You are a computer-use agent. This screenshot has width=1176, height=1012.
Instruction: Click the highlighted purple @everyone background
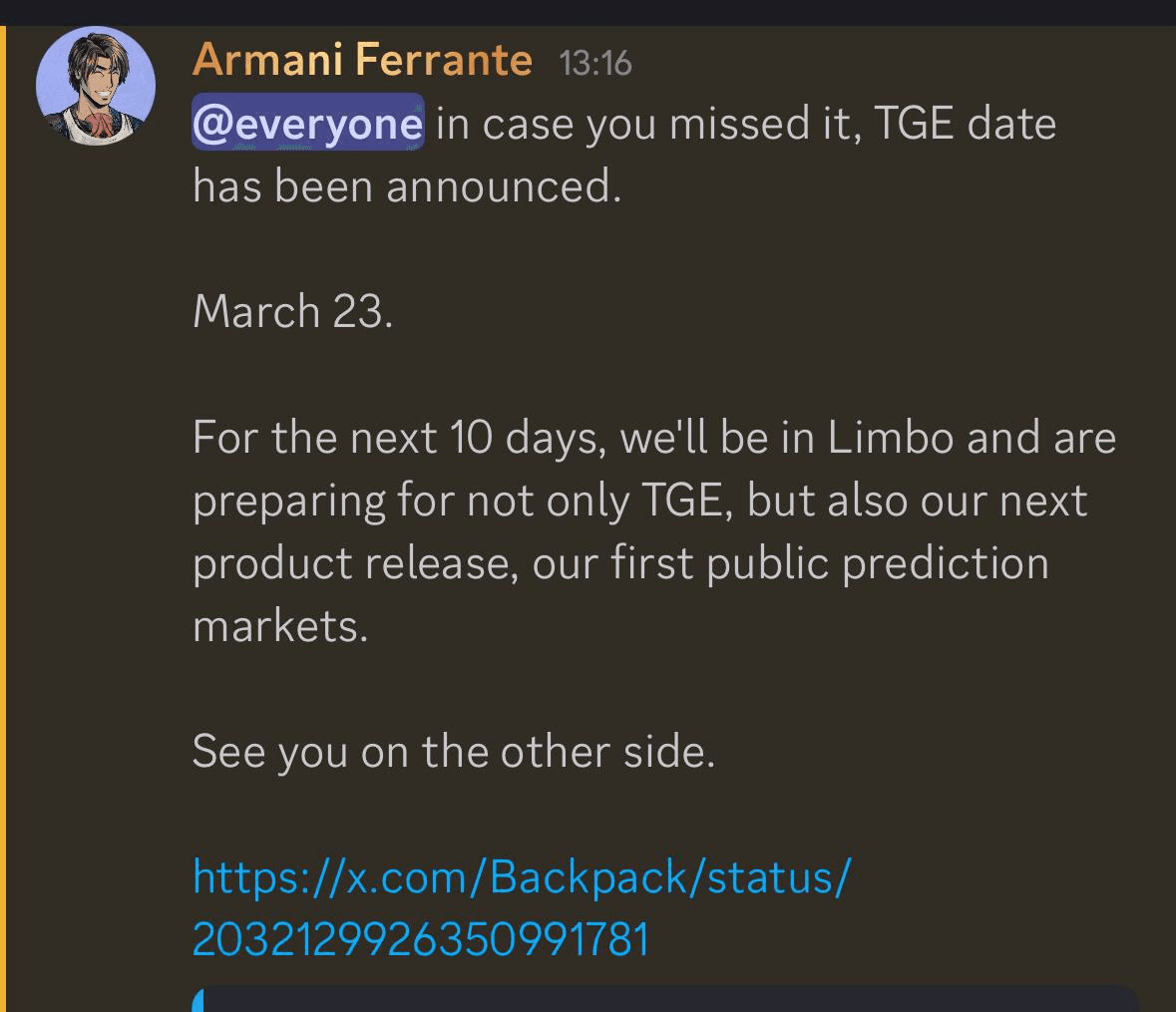tap(306, 123)
